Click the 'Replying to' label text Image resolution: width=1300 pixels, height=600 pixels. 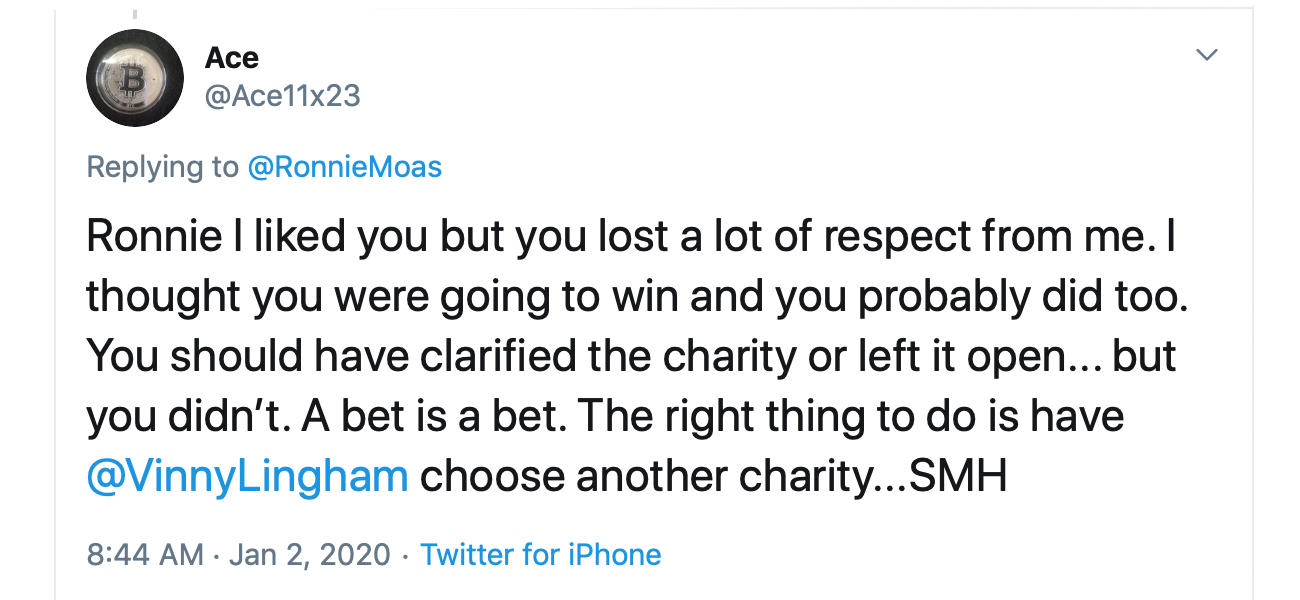pyautogui.click(x=163, y=167)
